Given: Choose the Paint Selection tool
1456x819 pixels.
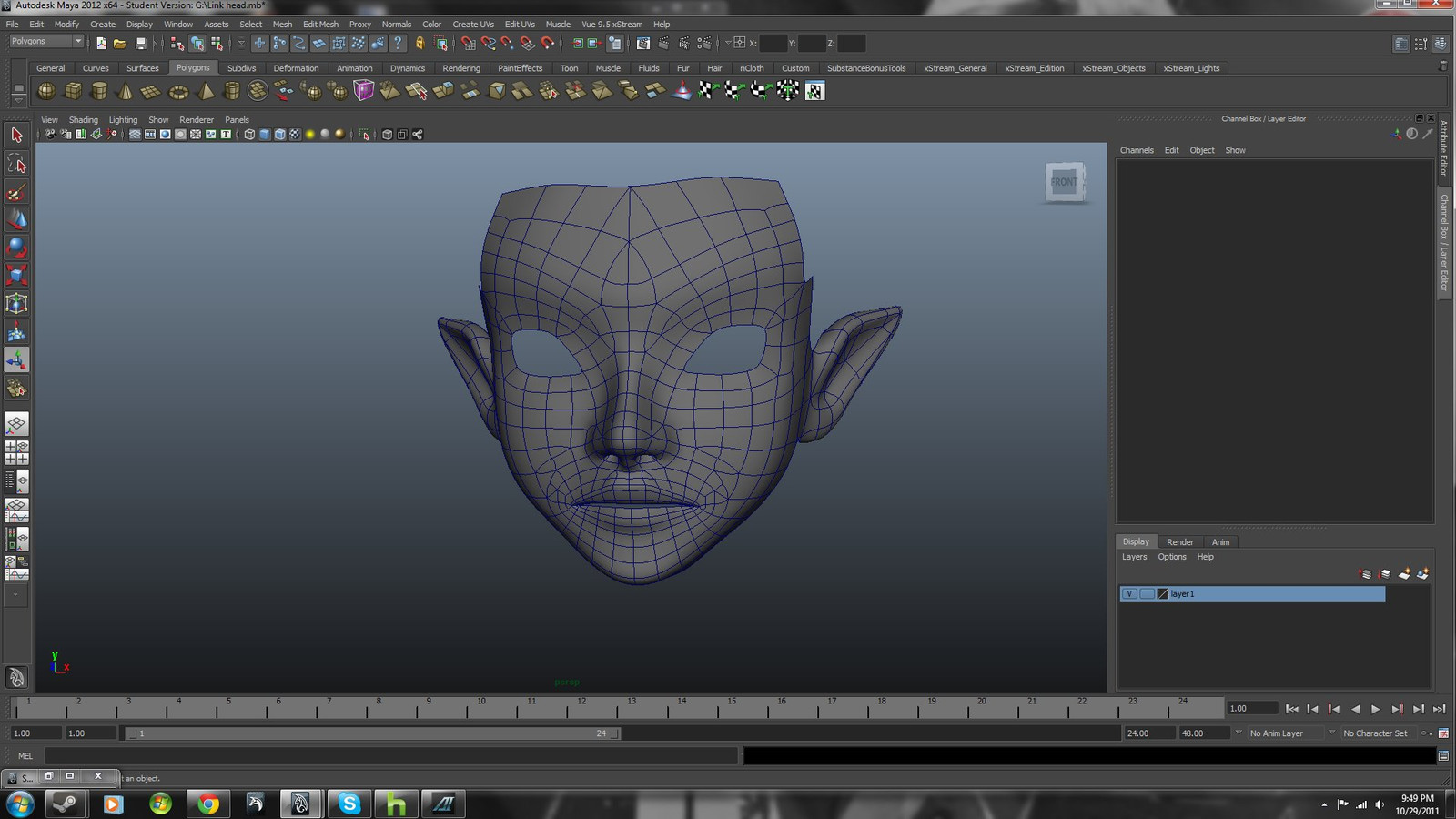Looking at the screenshot, I should [x=16, y=192].
